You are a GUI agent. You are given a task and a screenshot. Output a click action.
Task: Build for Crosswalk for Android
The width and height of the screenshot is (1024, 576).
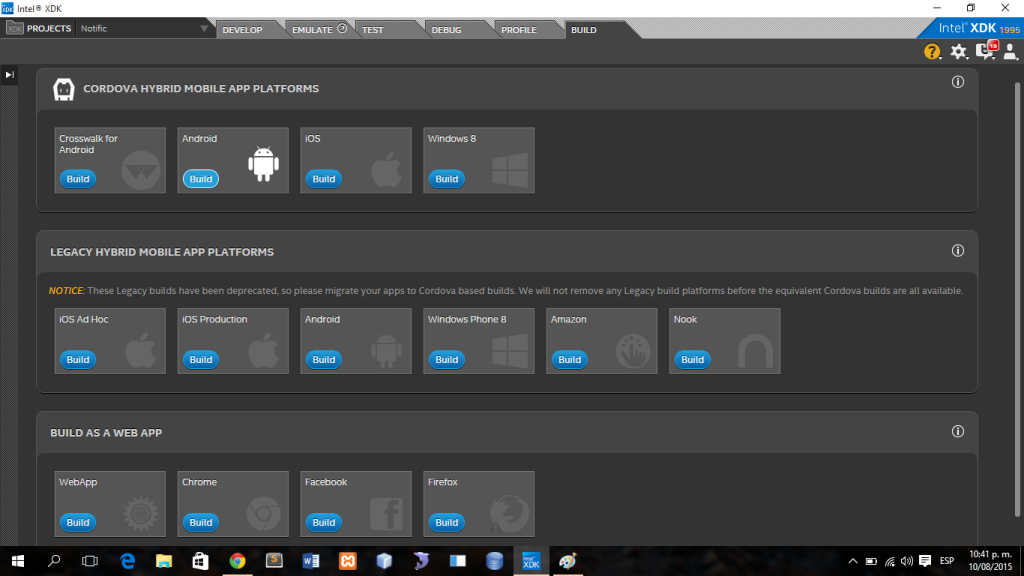click(x=78, y=179)
